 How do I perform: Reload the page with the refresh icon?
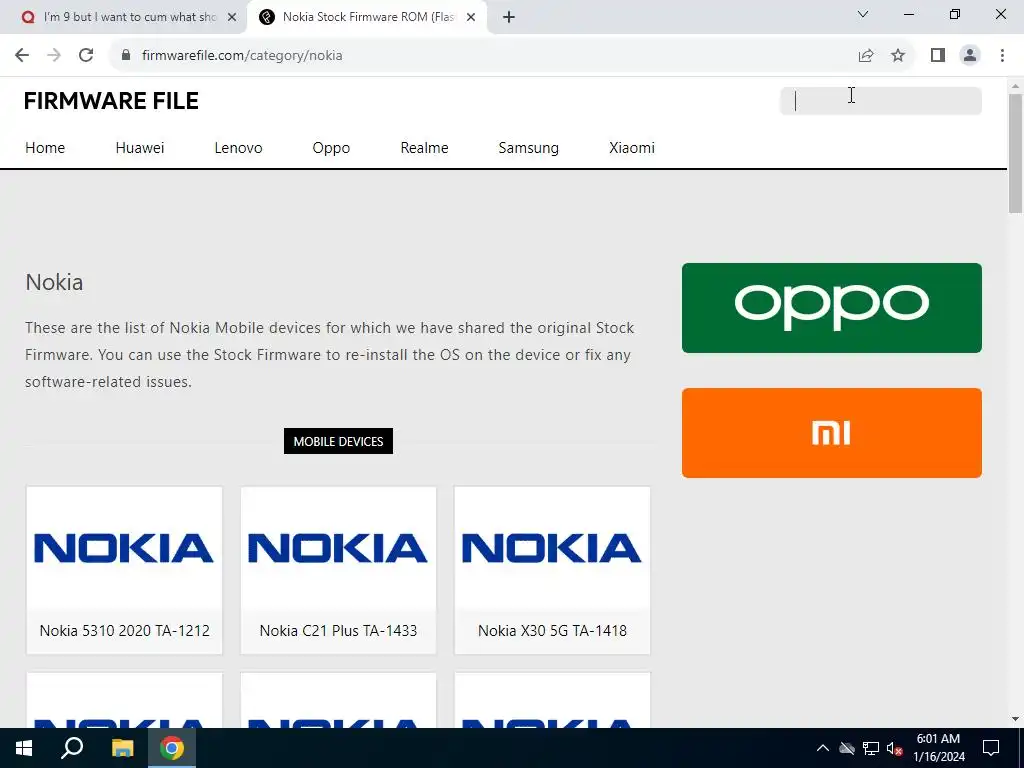click(86, 56)
